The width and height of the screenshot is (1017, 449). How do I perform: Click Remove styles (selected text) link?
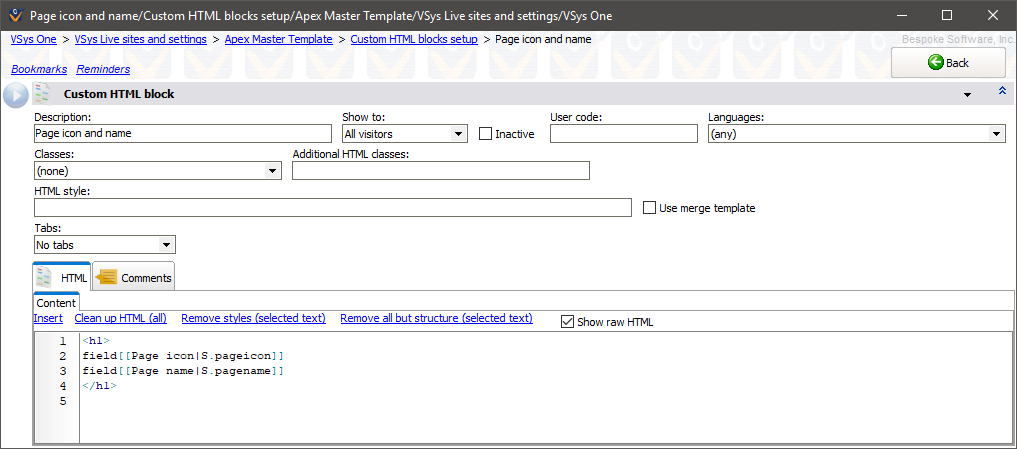click(x=253, y=319)
